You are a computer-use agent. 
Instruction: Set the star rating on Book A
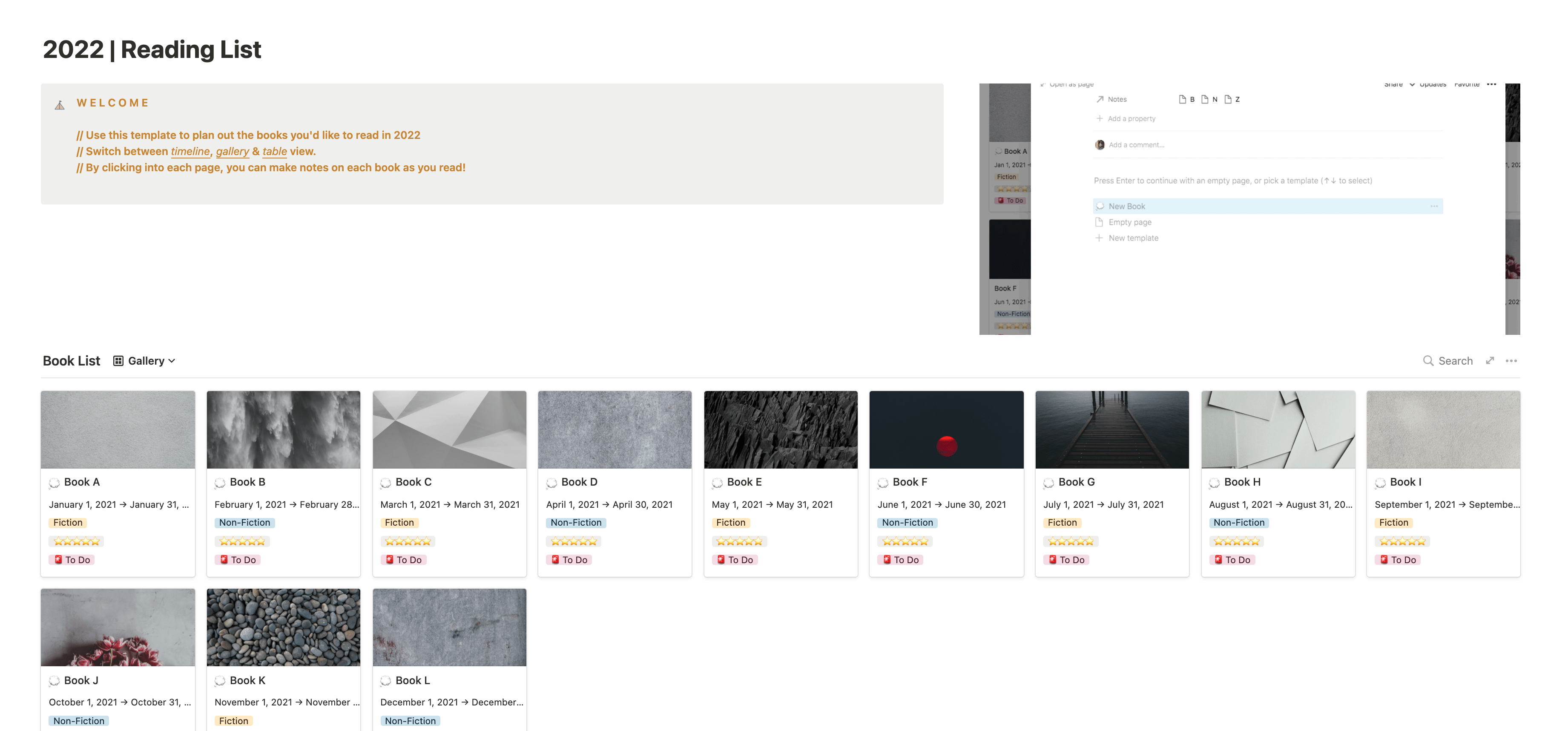(76, 541)
